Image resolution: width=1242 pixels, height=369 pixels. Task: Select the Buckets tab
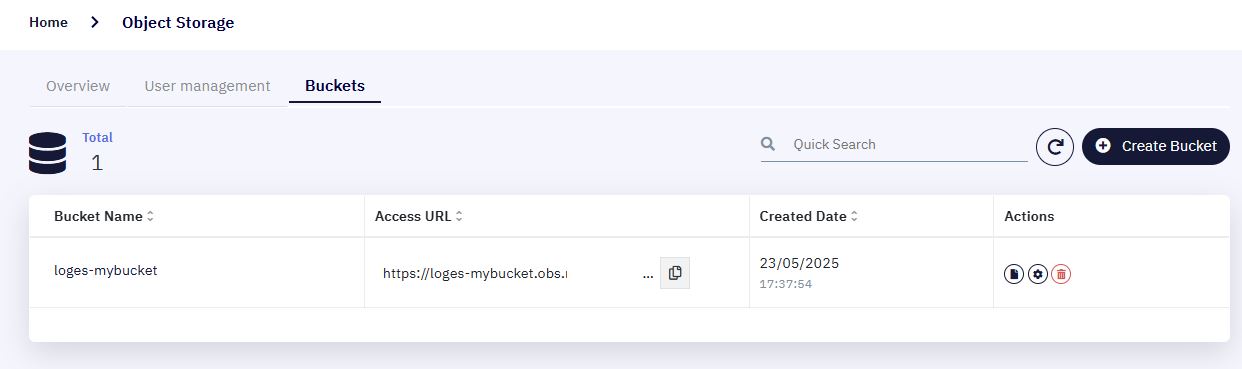[335, 86]
